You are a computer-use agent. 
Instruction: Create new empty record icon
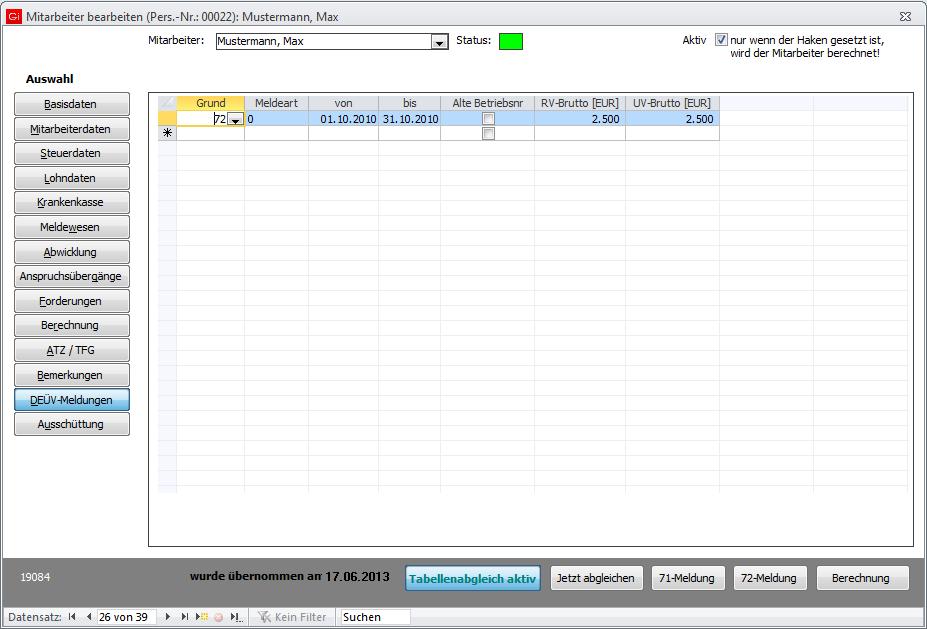(x=202, y=617)
